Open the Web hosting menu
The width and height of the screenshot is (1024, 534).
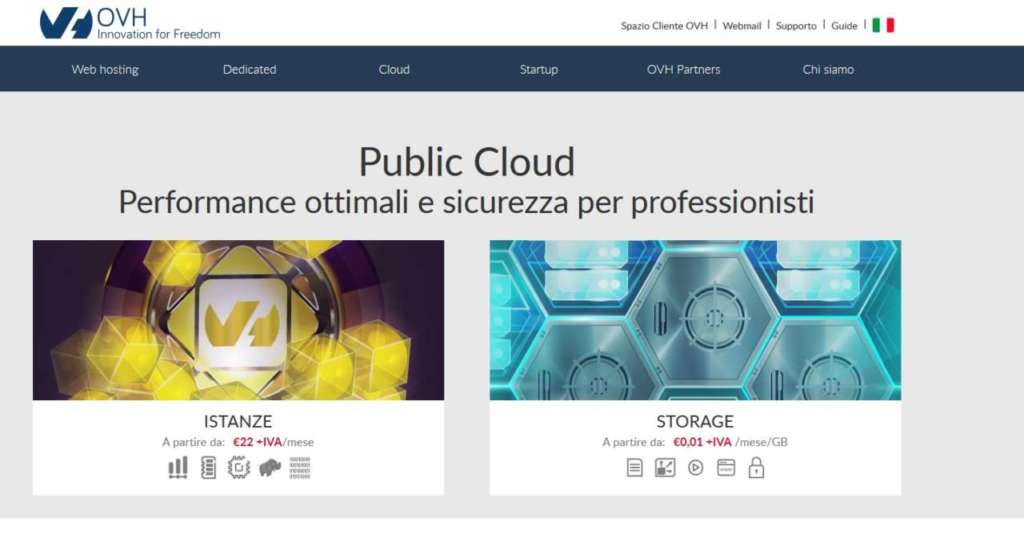[x=105, y=69]
